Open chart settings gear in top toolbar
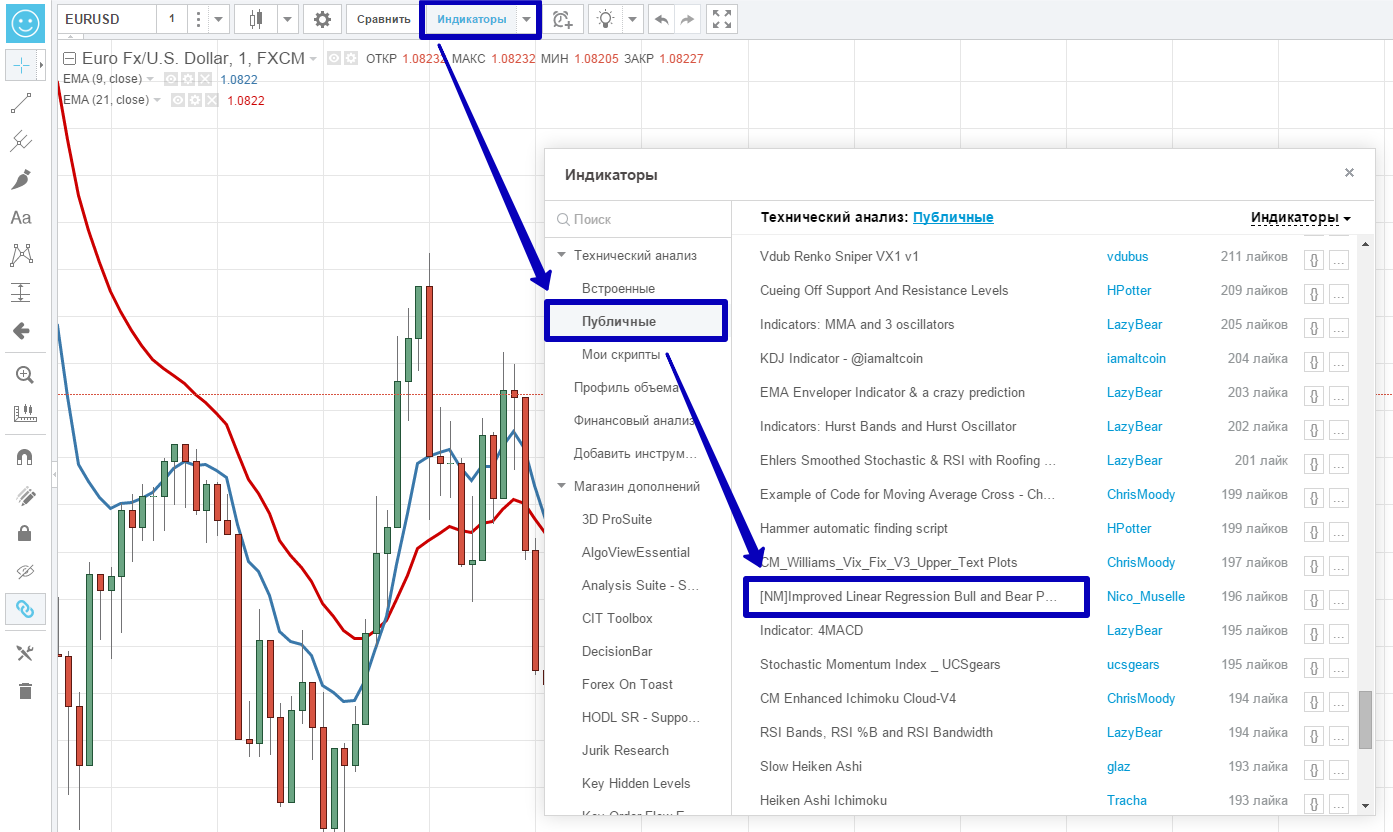The height and width of the screenshot is (832, 1393). point(321,19)
